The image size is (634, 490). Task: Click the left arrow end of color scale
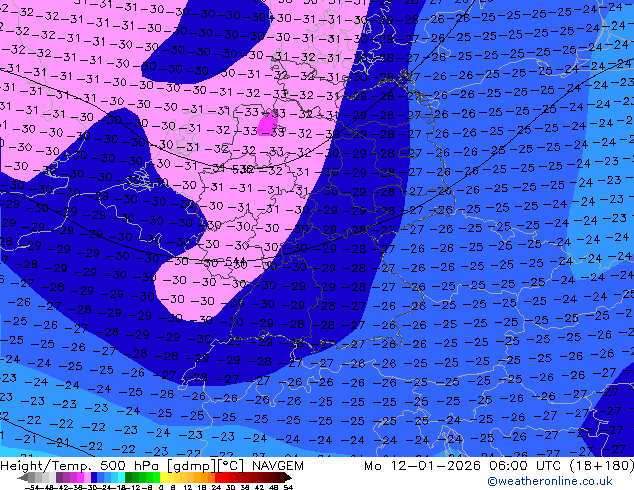[23, 477]
